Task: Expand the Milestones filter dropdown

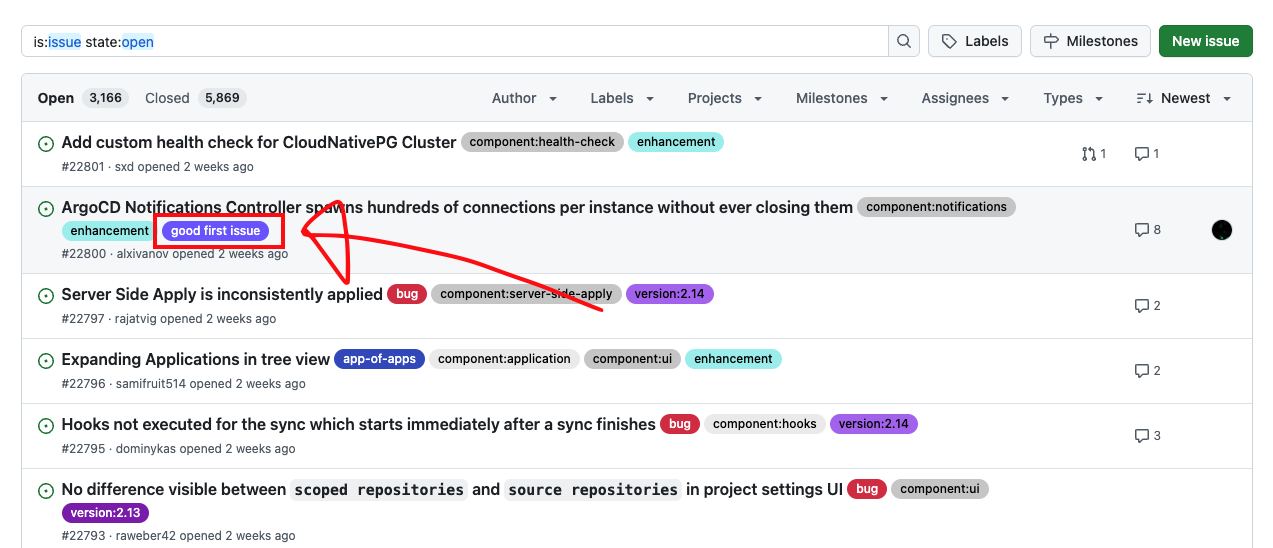Action: coord(841,98)
